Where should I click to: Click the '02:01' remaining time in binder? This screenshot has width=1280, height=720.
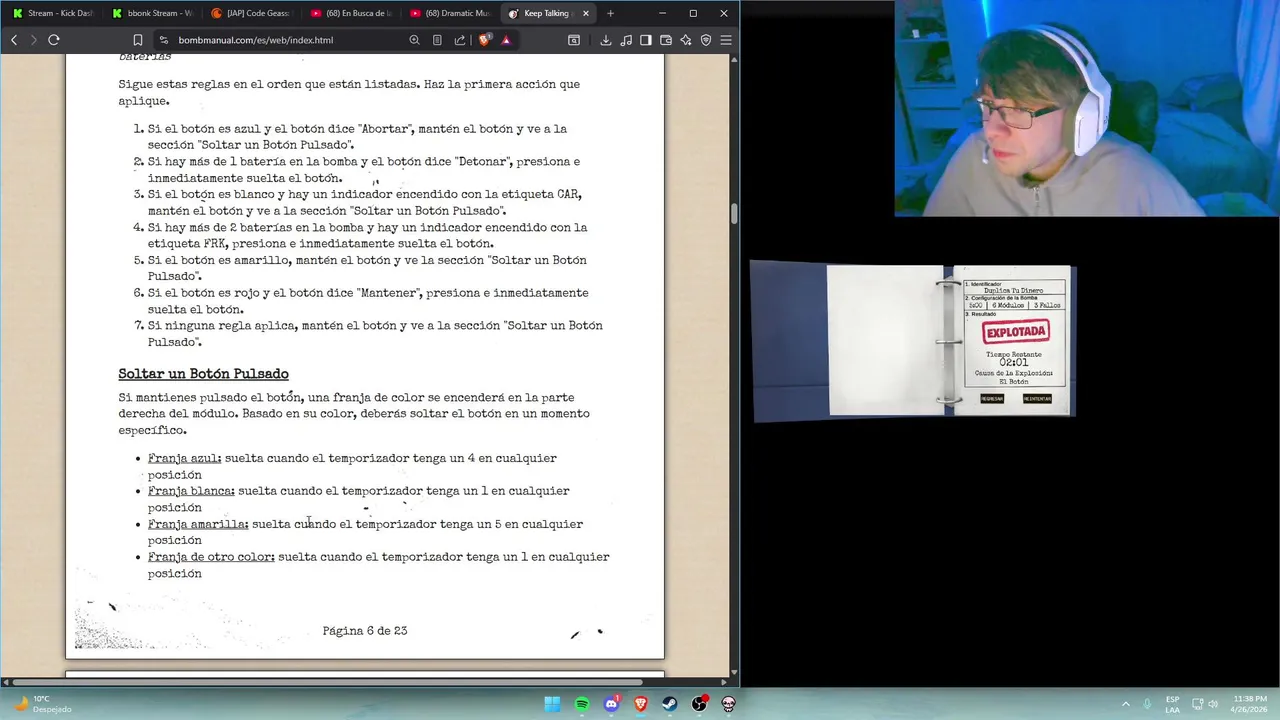click(1013, 362)
